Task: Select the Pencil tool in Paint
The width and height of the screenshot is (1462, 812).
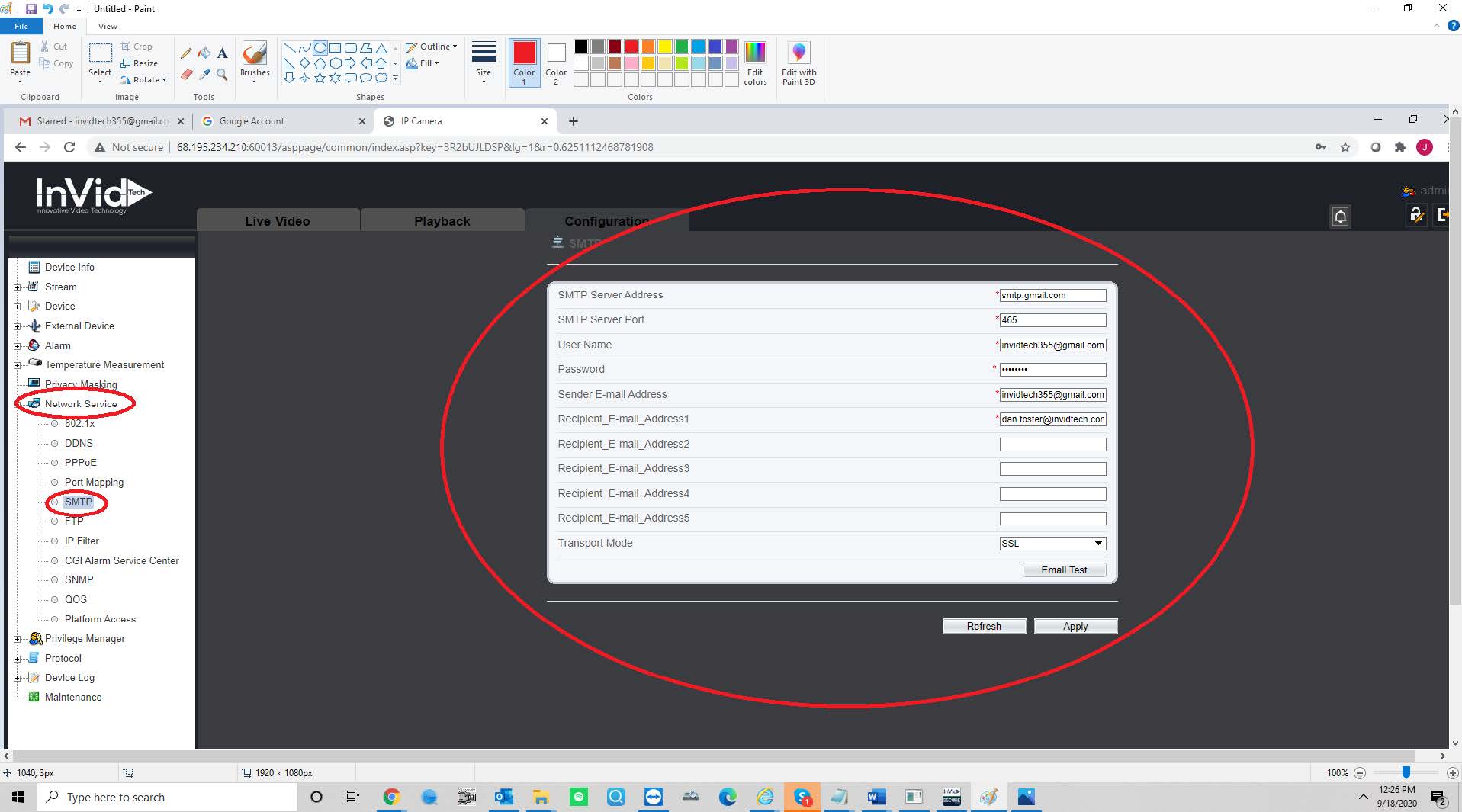Action: 186,53
